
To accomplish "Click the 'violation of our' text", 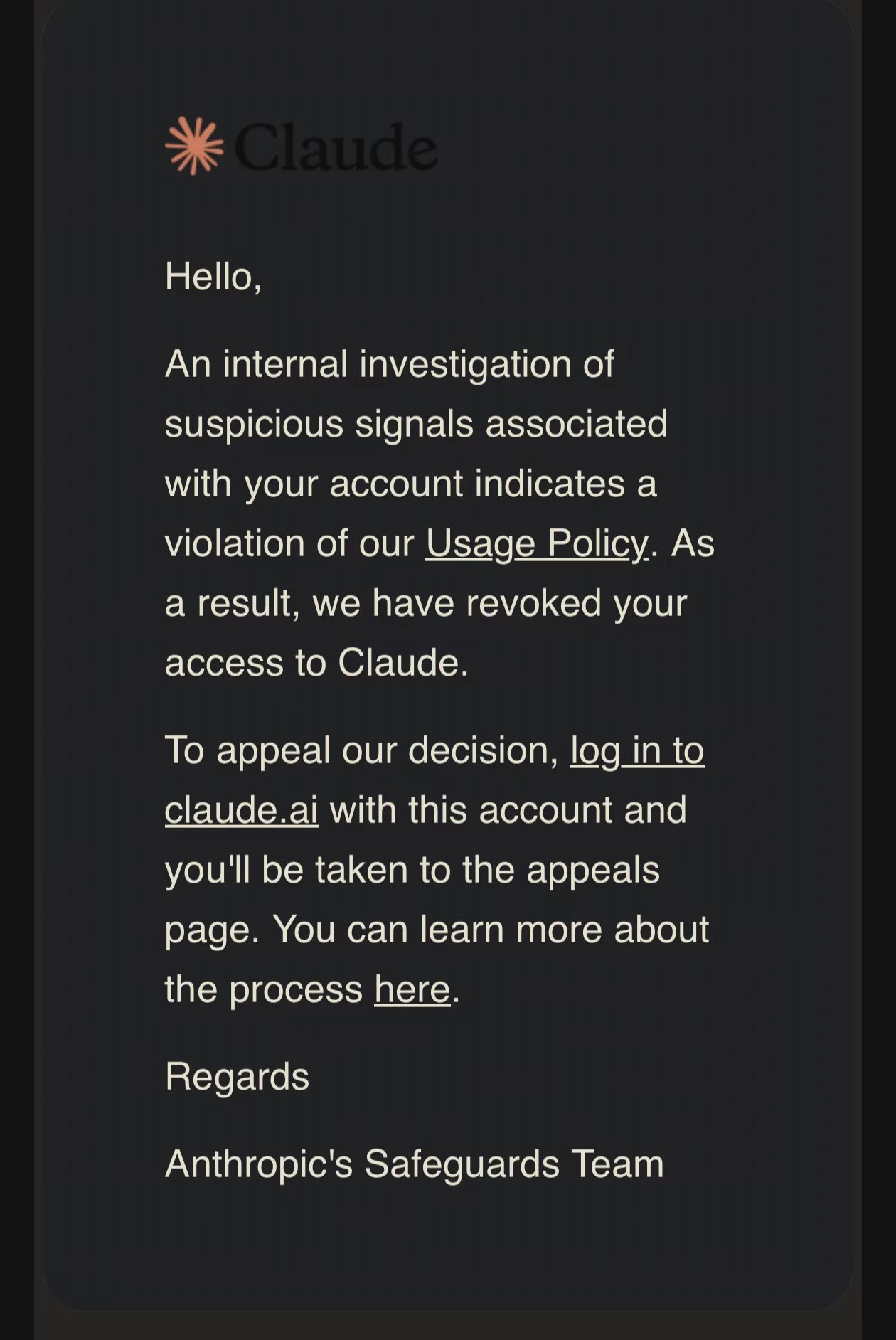I will pyautogui.click(x=289, y=544).
